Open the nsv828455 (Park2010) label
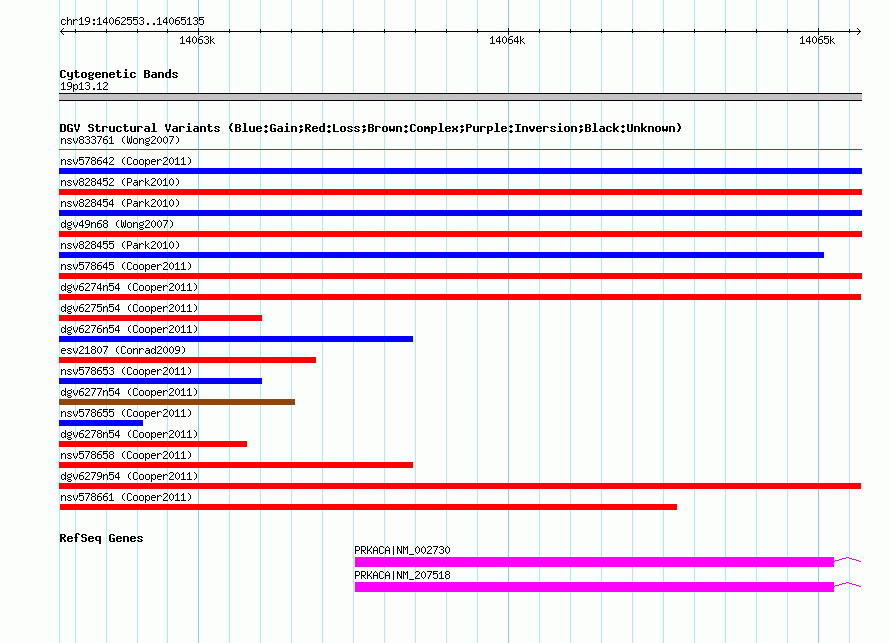890x643 pixels. pyautogui.click(x=120, y=245)
